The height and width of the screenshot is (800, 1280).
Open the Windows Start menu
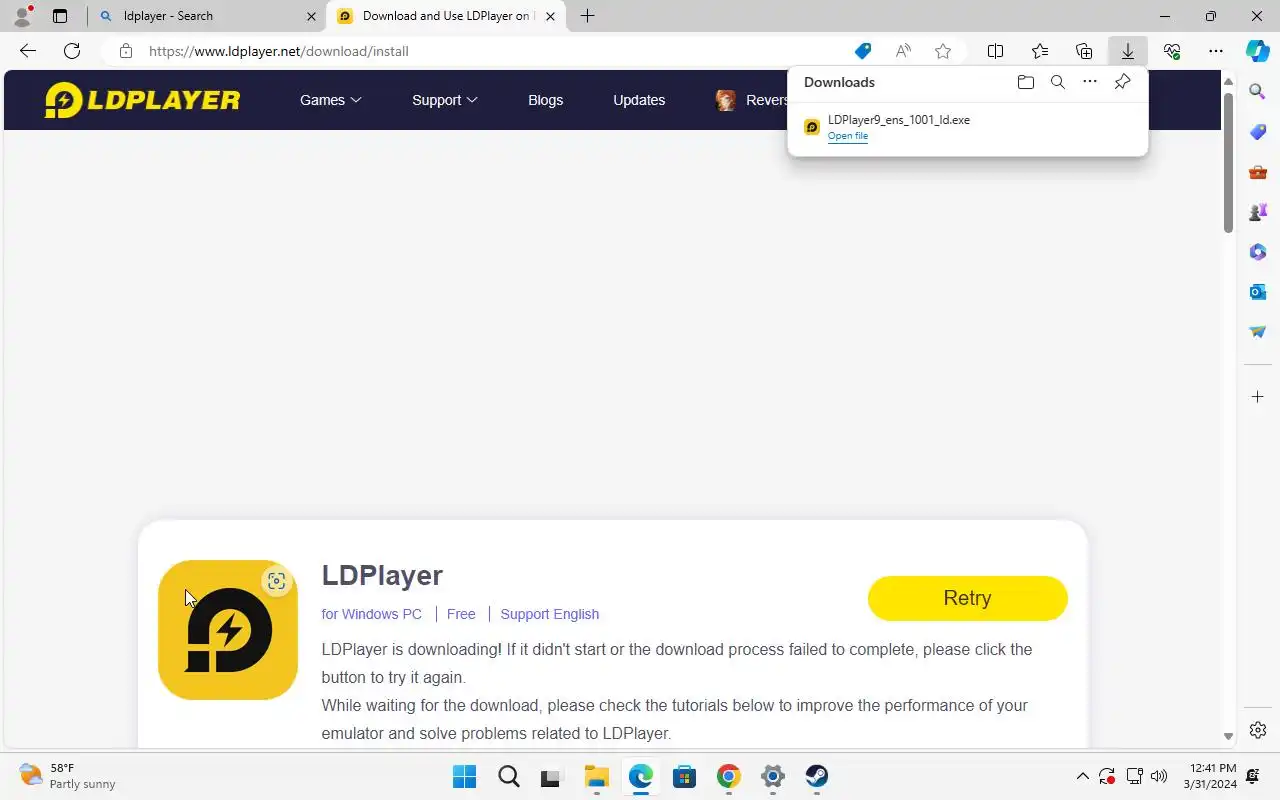[464, 776]
